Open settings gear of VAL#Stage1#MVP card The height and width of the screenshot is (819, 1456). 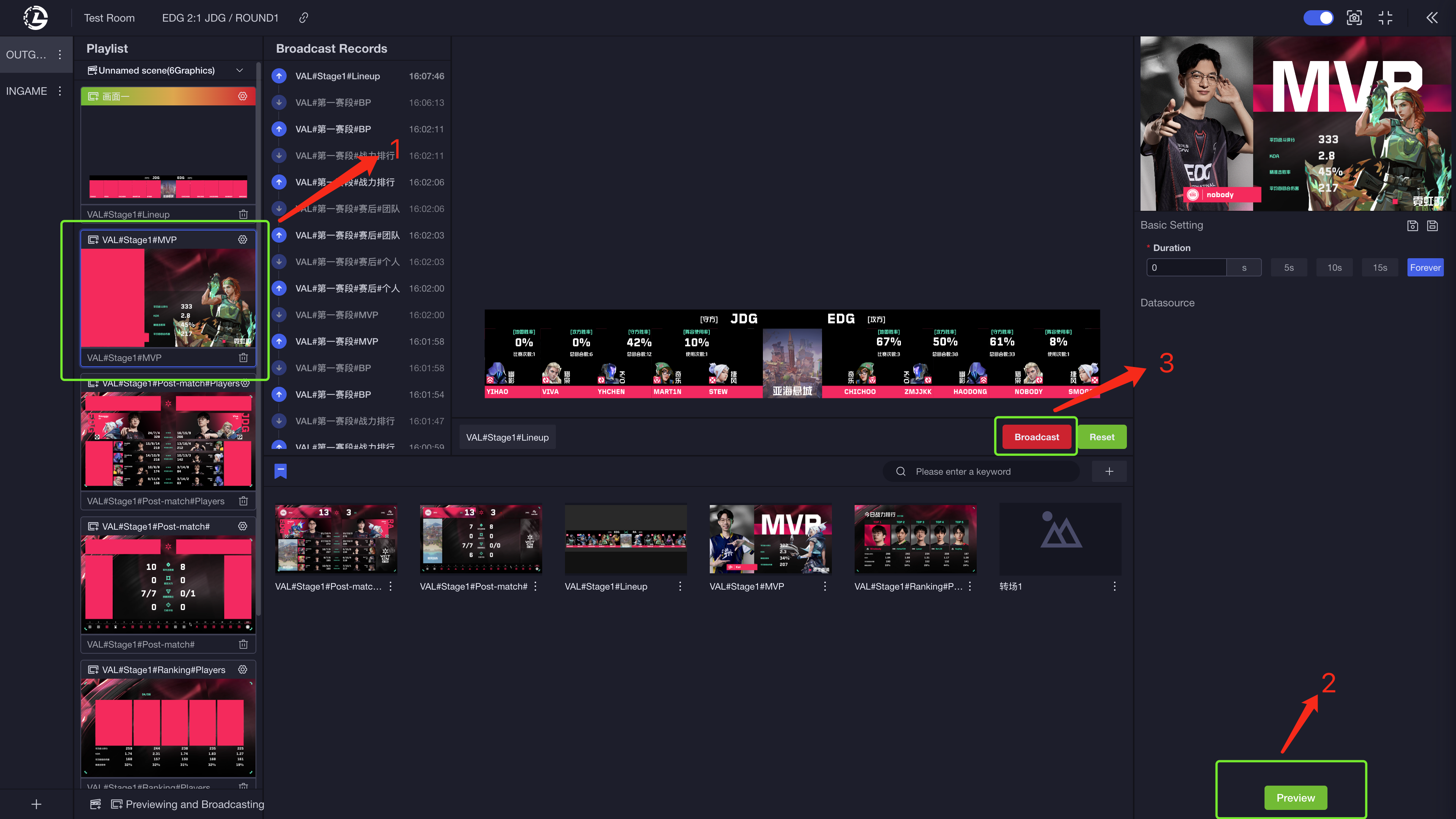pyautogui.click(x=243, y=240)
